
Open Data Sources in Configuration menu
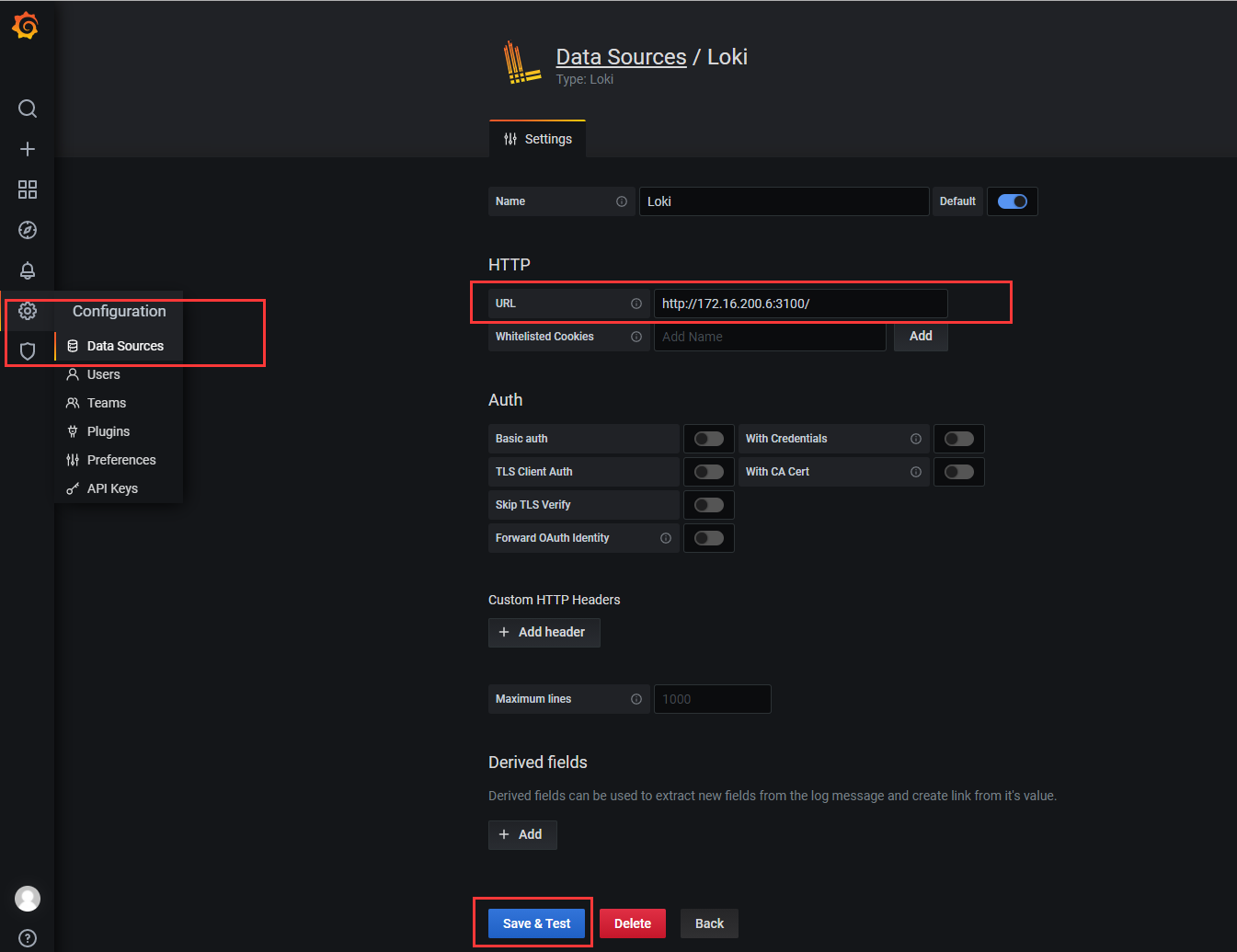pyautogui.click(x=119, y=346)
